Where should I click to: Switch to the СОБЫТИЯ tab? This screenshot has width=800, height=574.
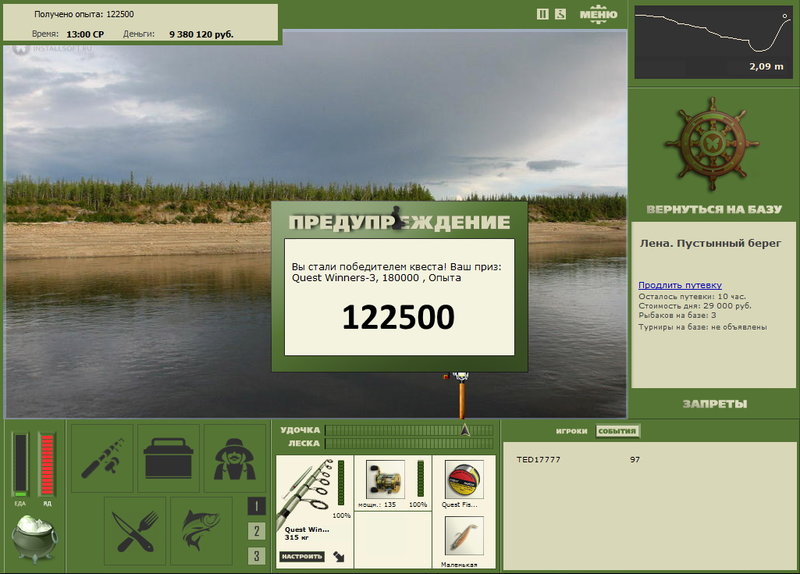click(617, 431)
